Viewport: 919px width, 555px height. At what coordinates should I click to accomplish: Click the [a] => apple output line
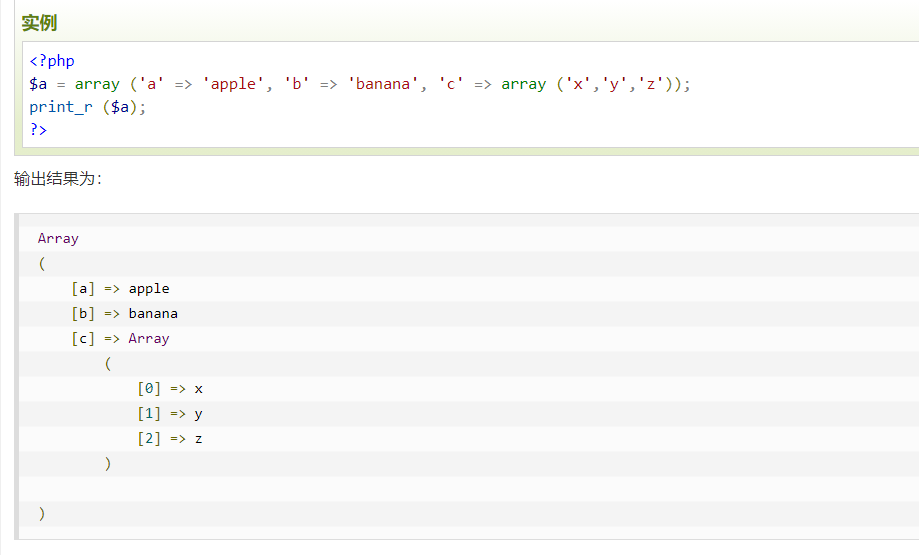click(120, 289)
